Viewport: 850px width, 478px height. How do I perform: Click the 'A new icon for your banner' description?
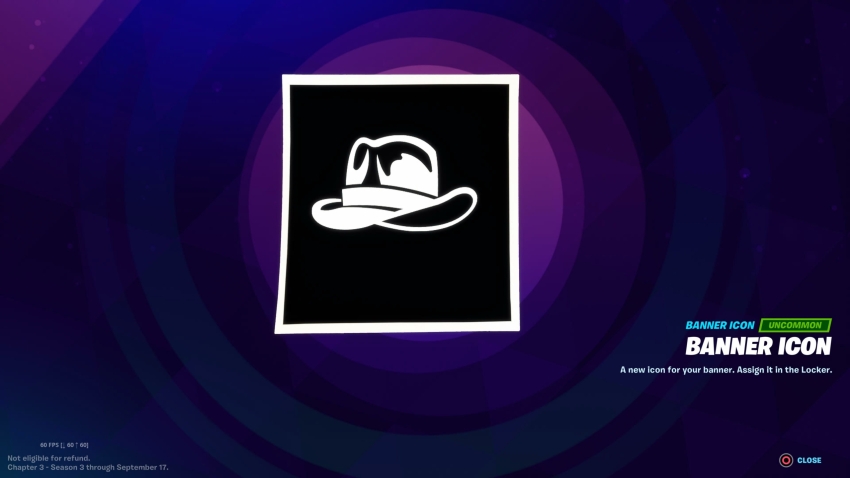(726, 370)
